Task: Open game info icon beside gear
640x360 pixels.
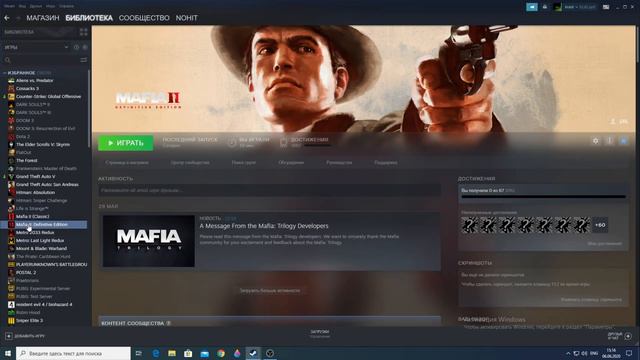Action: [609, 141]
